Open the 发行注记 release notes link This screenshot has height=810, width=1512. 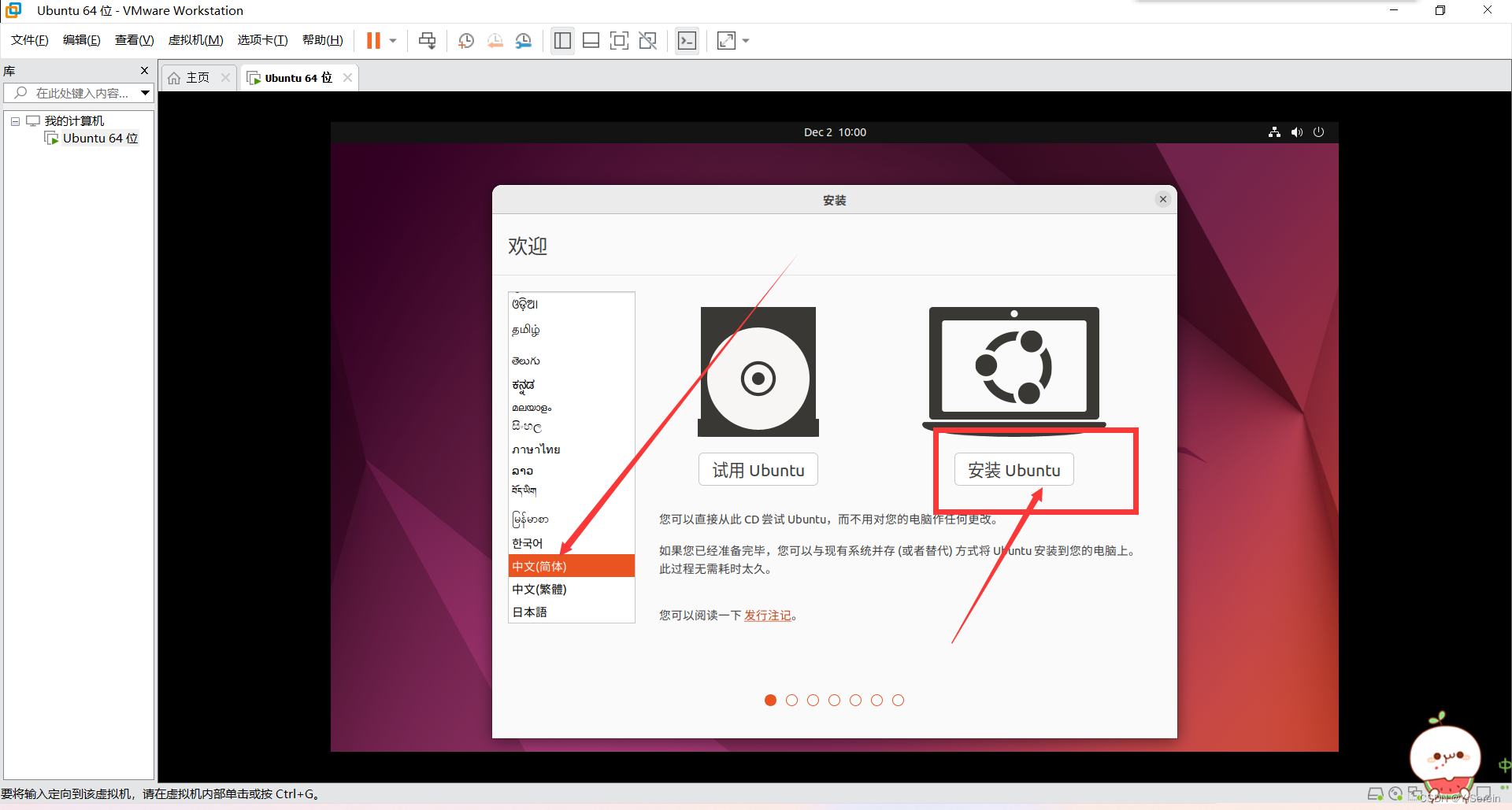pyautogui.click(x=768, y=616)
